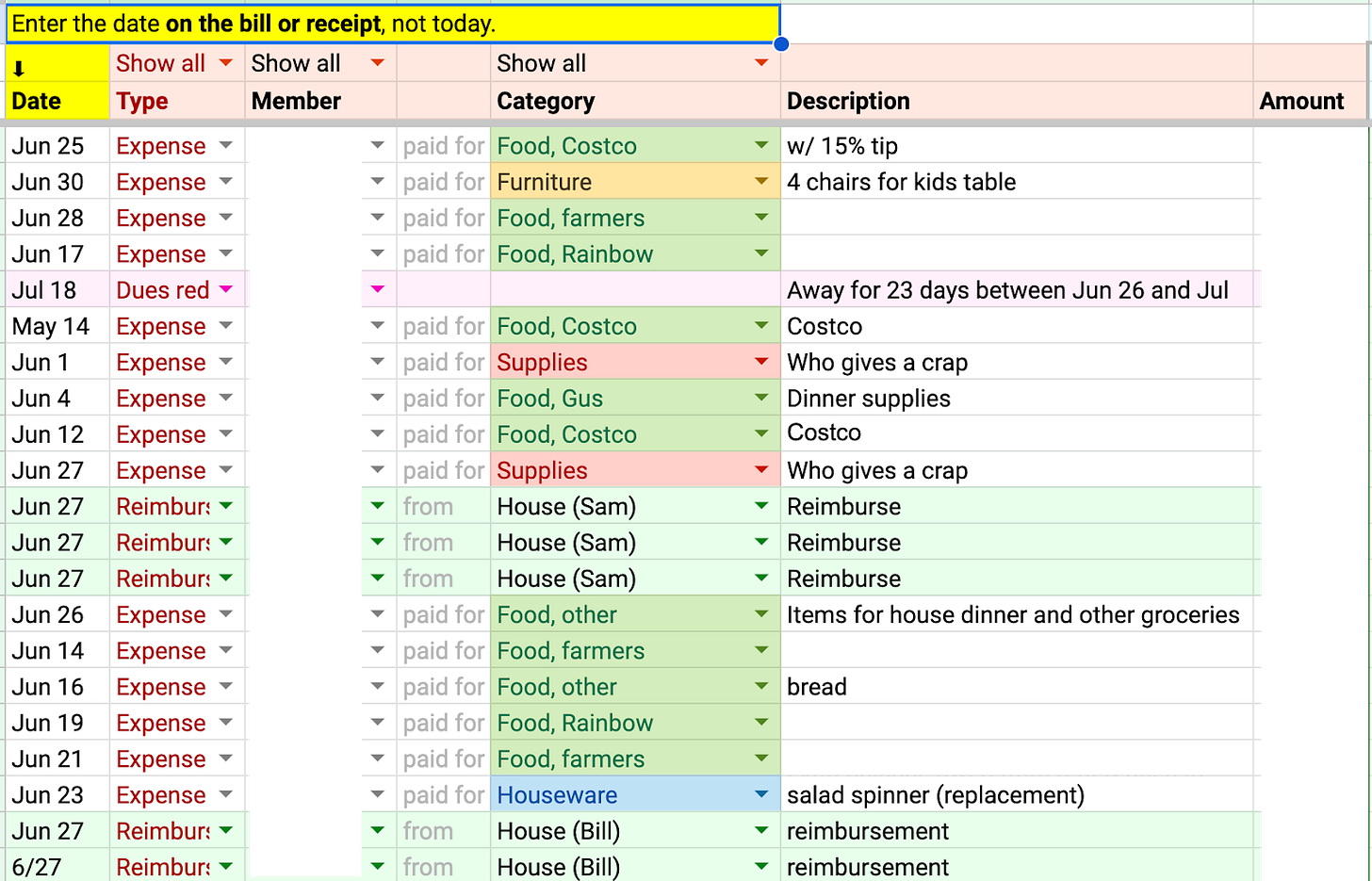This screenshot has width=1372, height=881.
Task: Open the Type dropdown arrow in the Jun 25 row
Action: point(225,145)
